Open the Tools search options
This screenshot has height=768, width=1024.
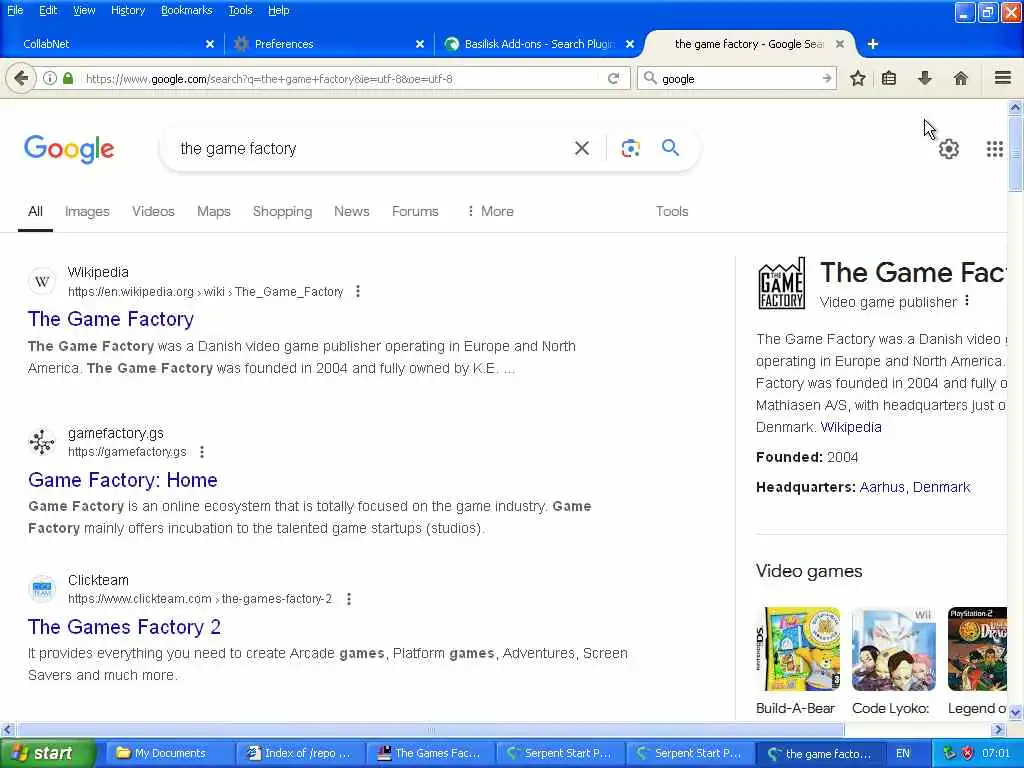672,211
